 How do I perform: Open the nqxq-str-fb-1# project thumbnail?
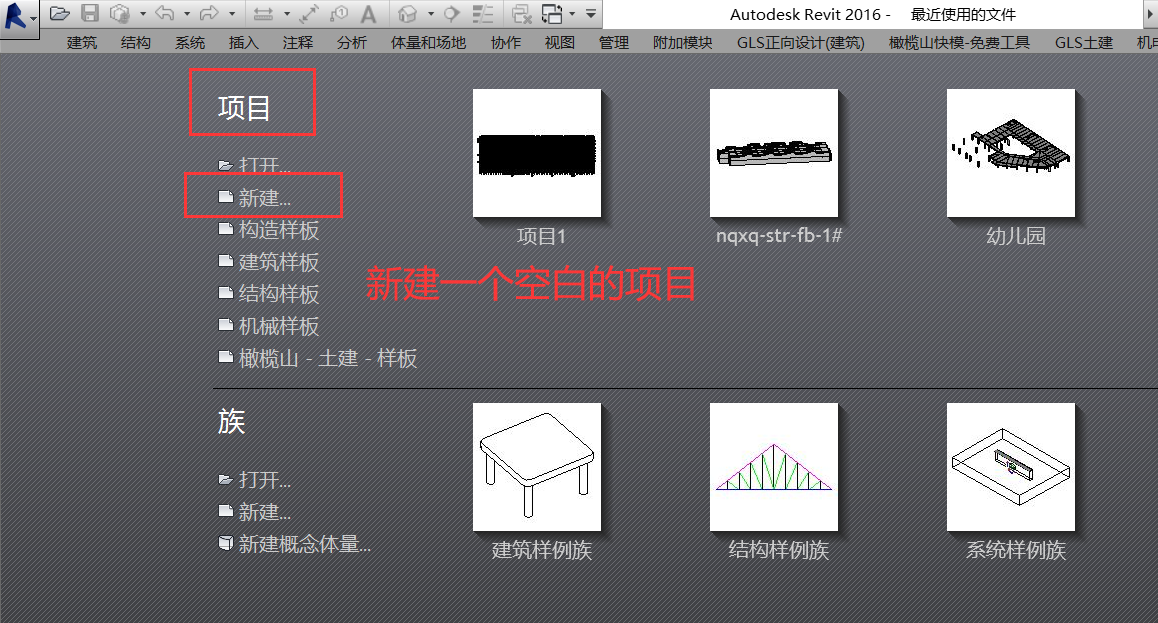774,154
